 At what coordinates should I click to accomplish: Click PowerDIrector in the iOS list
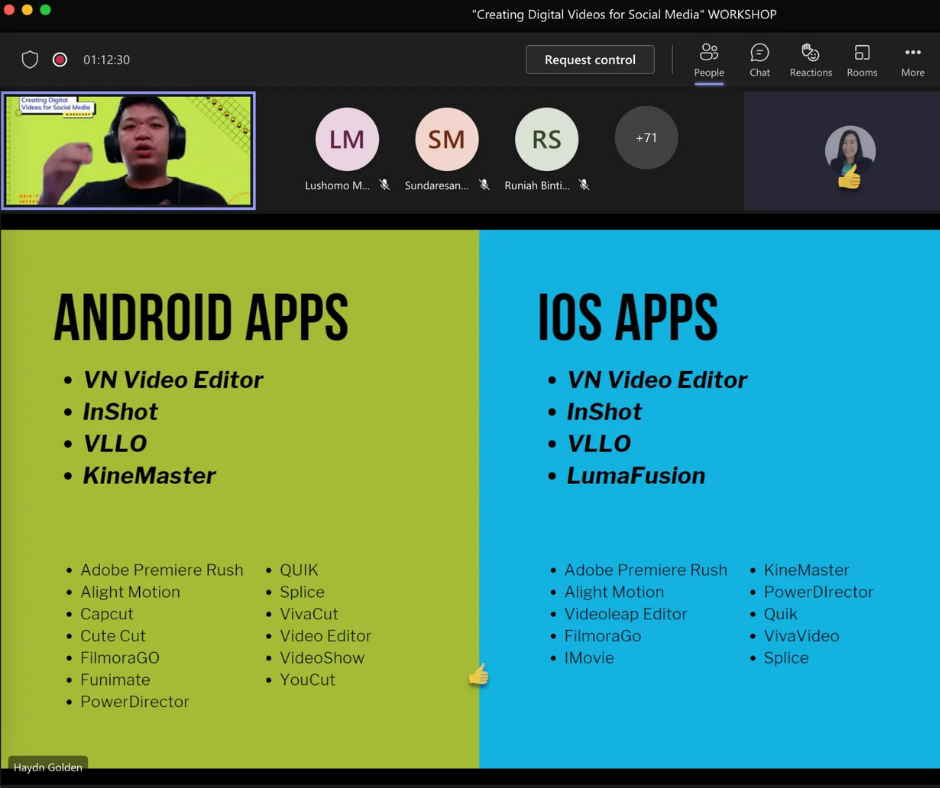[x=818, y=592]
